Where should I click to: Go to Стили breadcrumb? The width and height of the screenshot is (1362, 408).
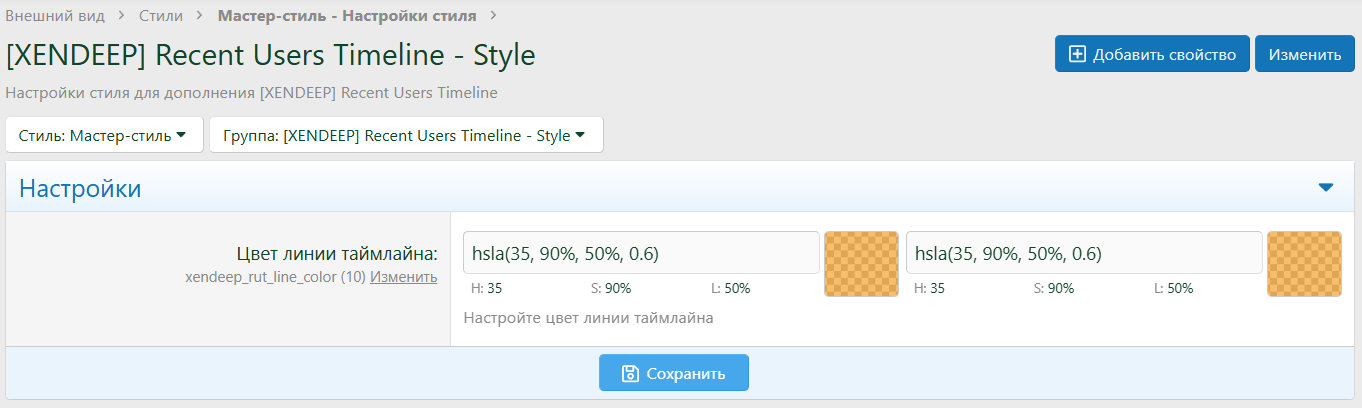pyautogui.click(x=160, y=16)
